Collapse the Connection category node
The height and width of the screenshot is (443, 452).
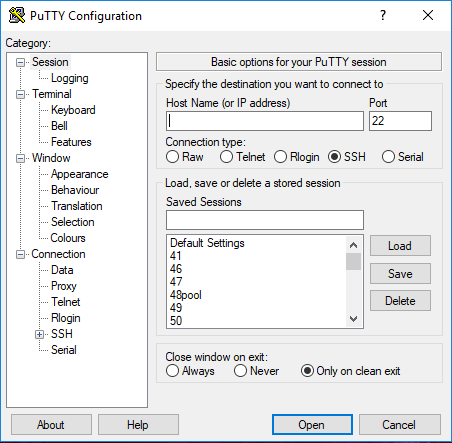[20, 255]
